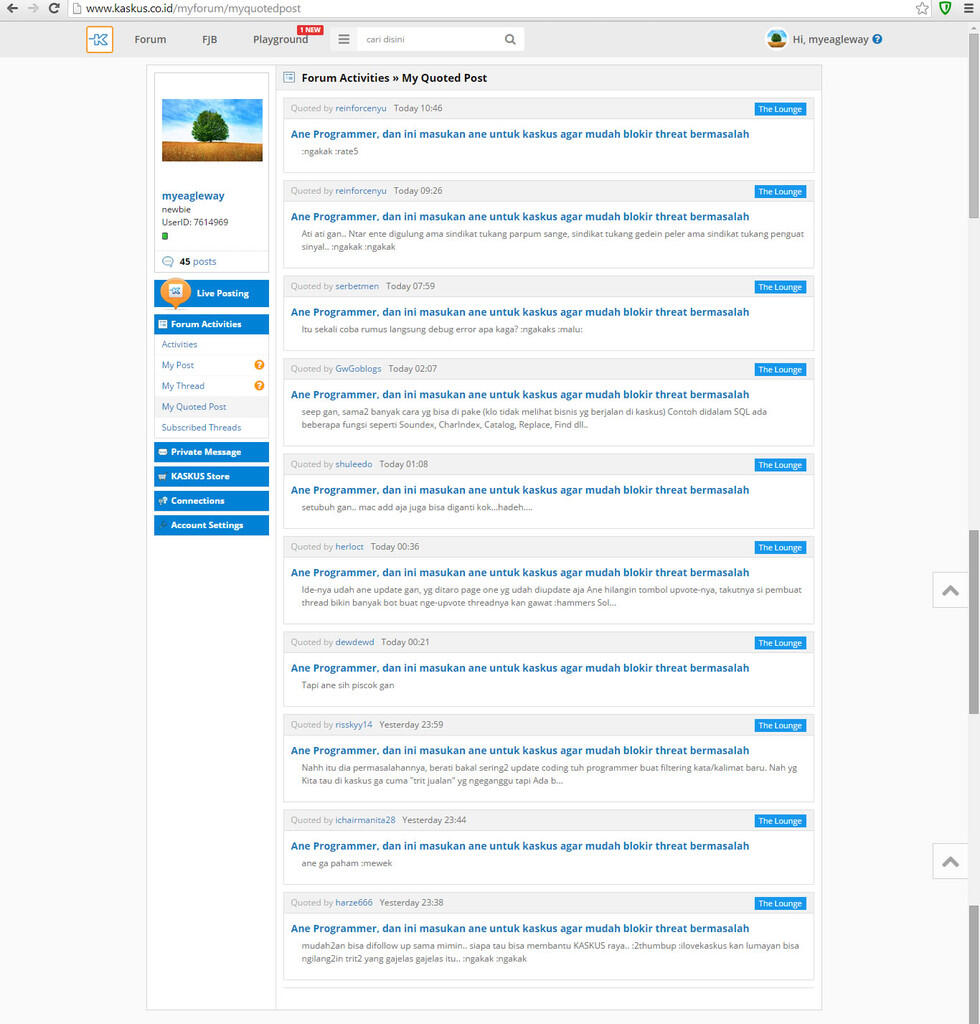Select My Quoted Post in the sidebar

point(194,406)
